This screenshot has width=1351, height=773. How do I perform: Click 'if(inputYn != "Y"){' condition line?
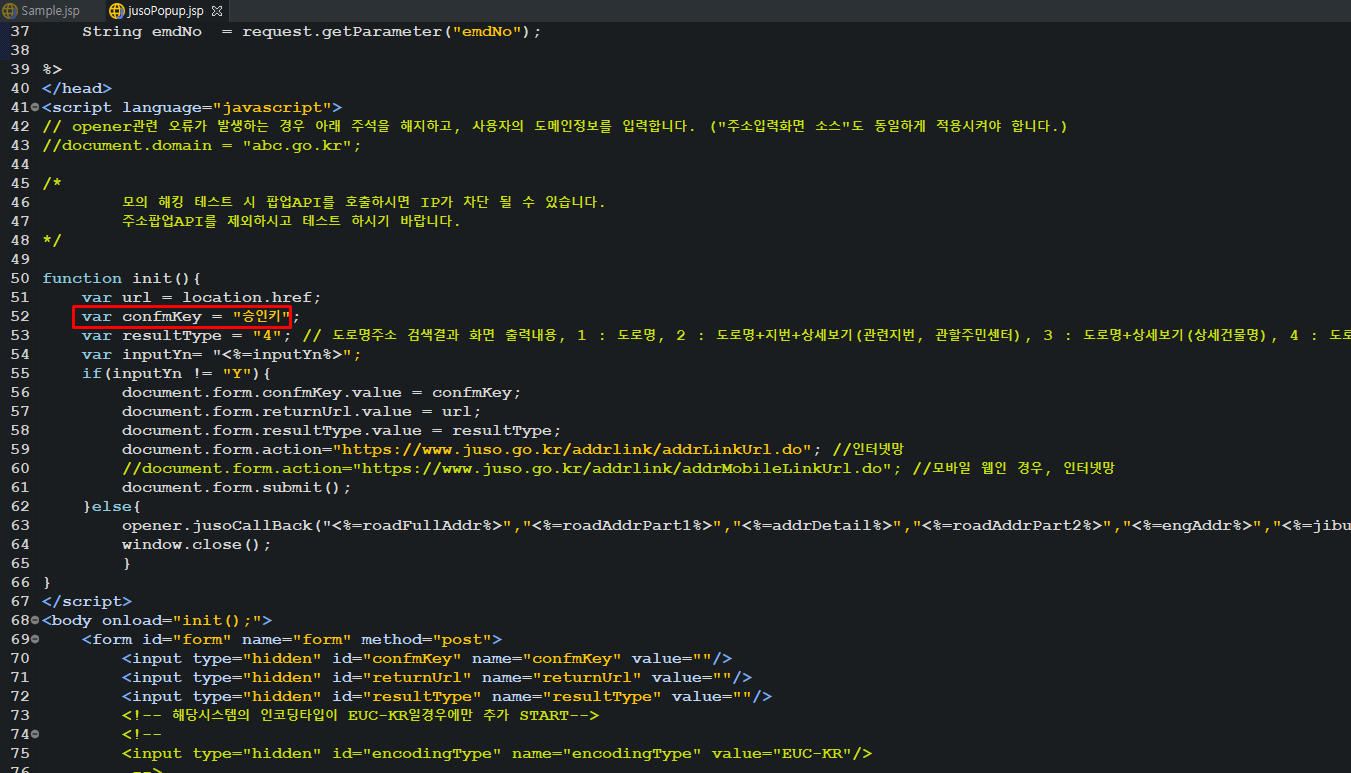coord(177,373)
